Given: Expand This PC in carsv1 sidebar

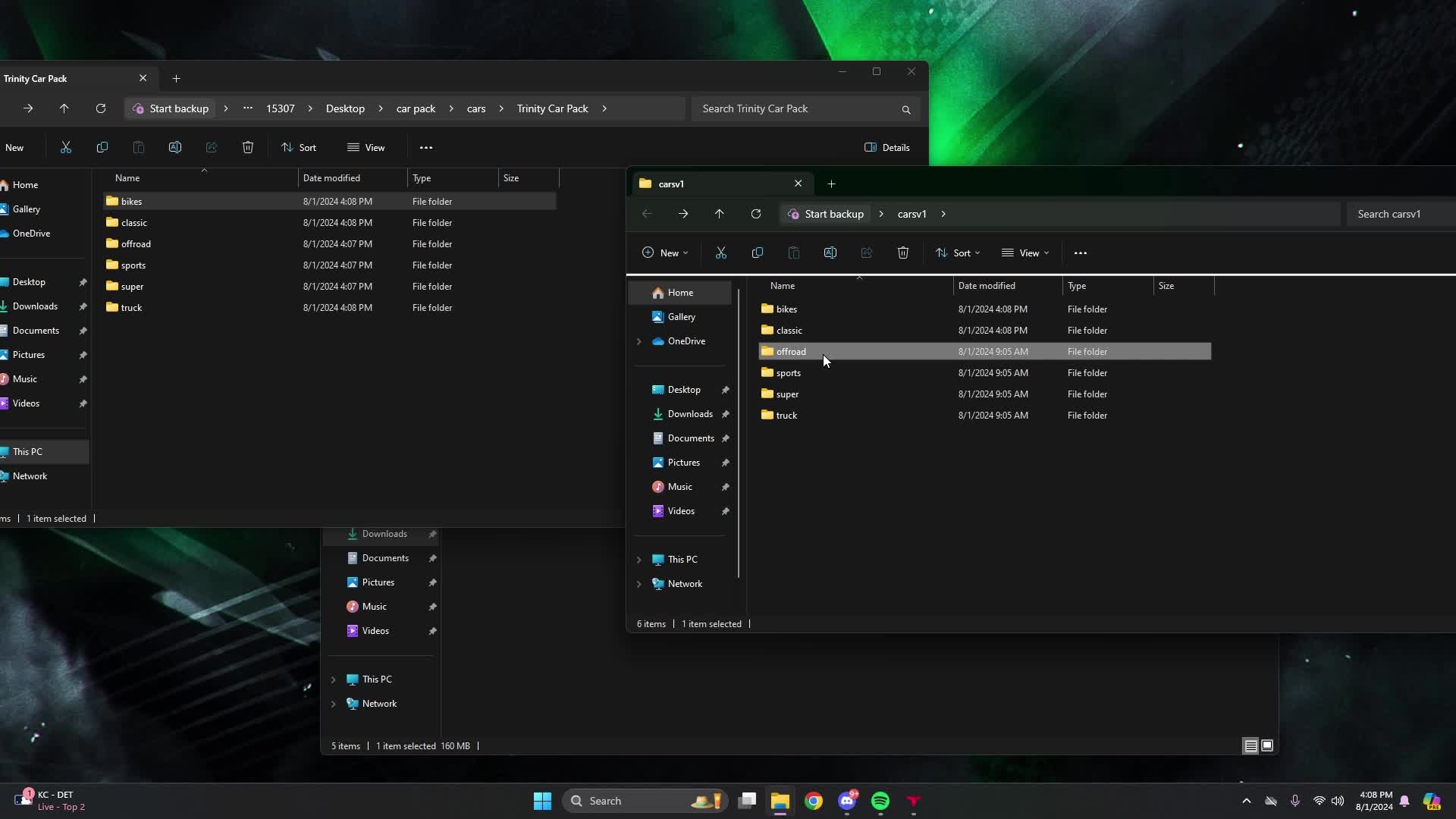Looking at the screenshot, I should click(639, 560).
